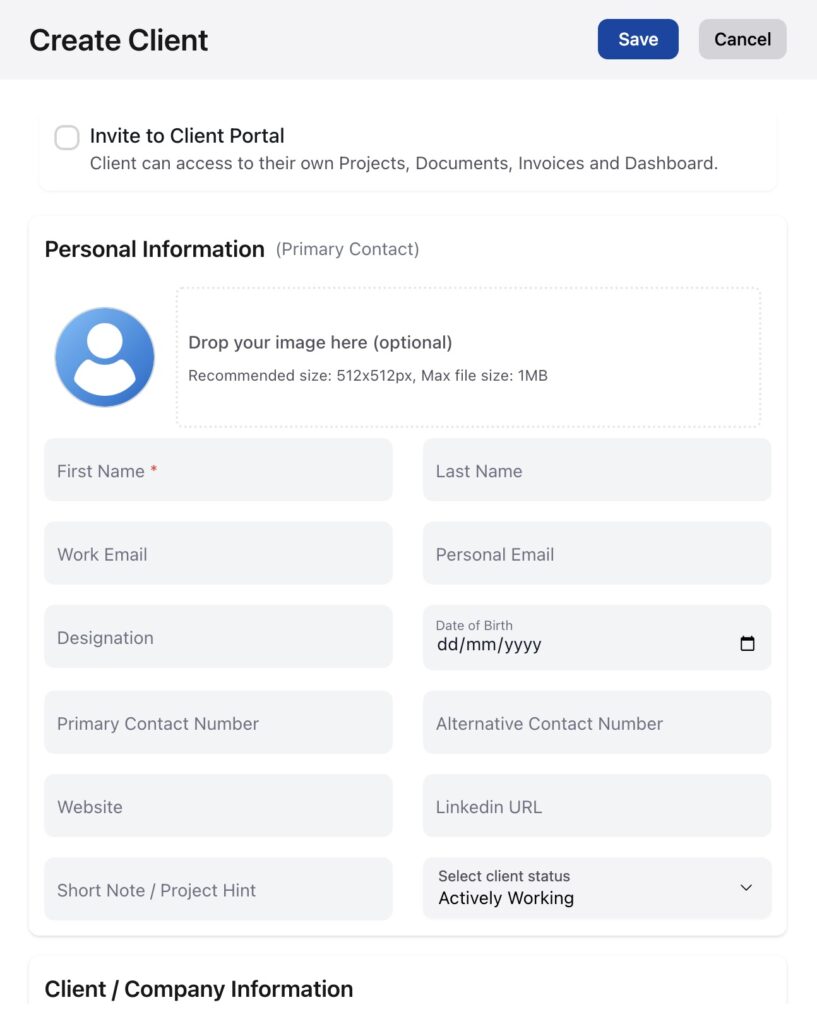Expand the Select client status dropdown

[596, 888]
